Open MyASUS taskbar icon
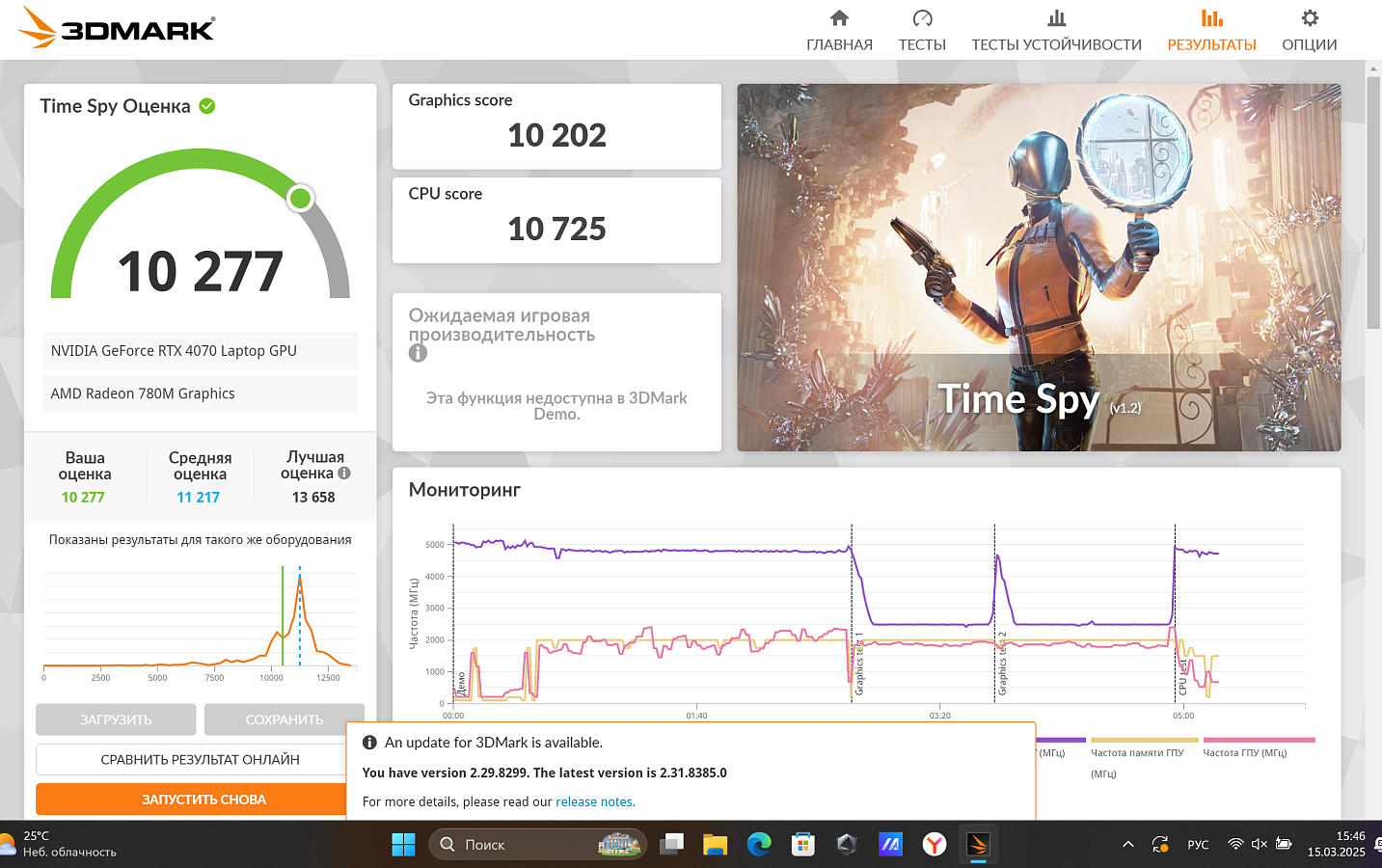This screenshot has height=868, width=1382. (890, 845)
